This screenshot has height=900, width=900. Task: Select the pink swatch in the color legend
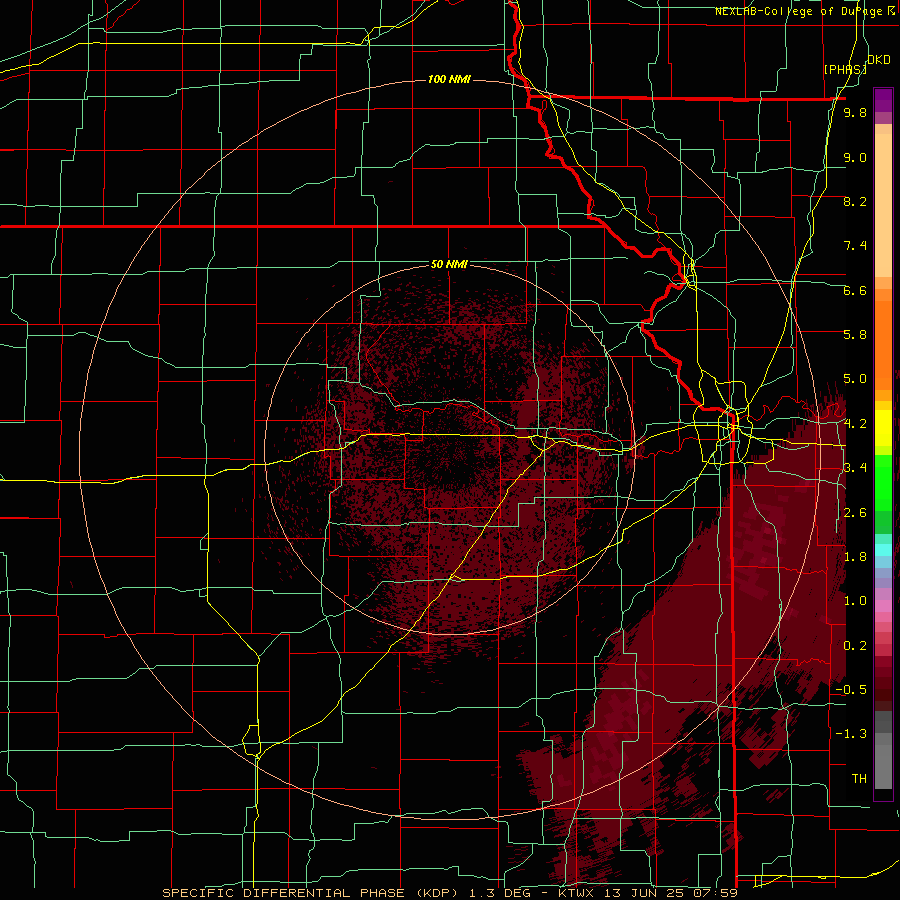883,607
